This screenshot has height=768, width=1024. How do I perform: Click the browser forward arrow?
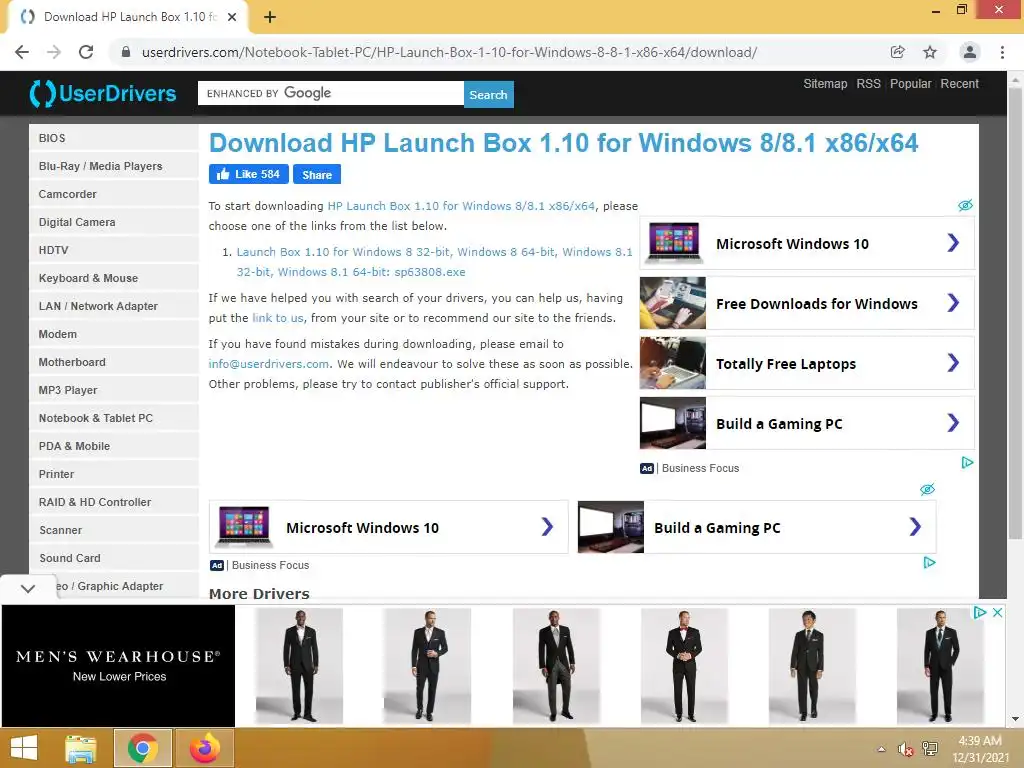click(54, 52)
